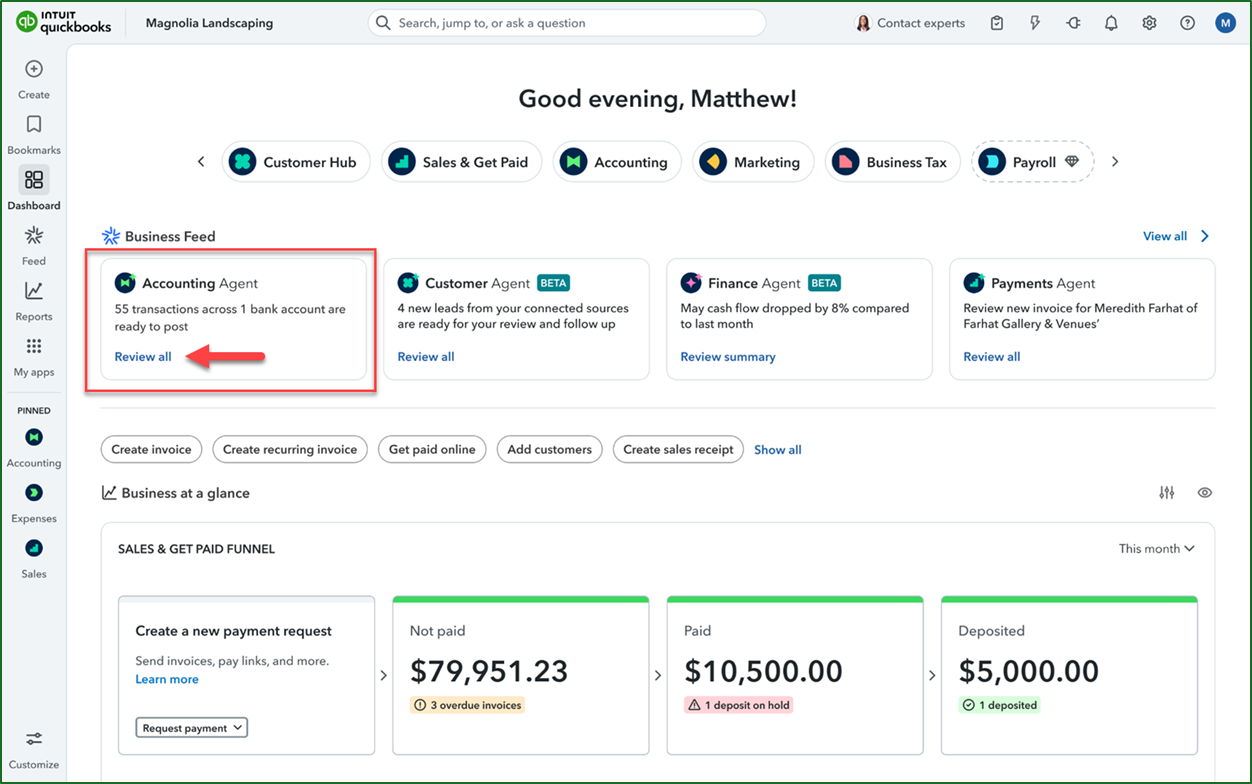Select the Customer Hub pill
1252x784 pixels.
295,162
